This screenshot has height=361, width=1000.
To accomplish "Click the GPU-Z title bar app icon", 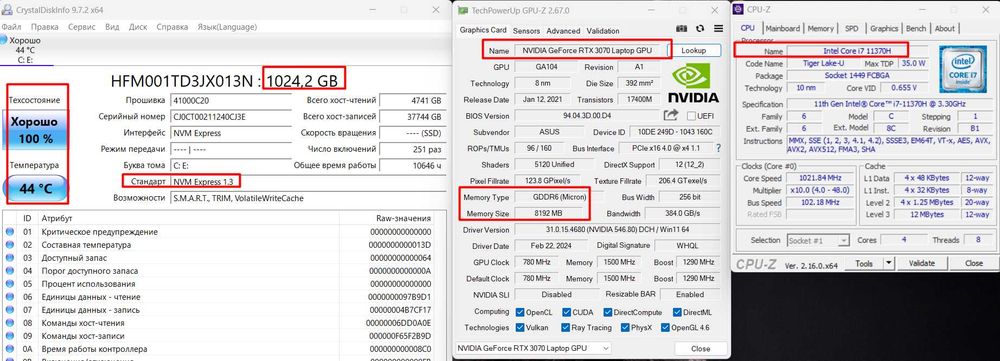I will (463, 10).
